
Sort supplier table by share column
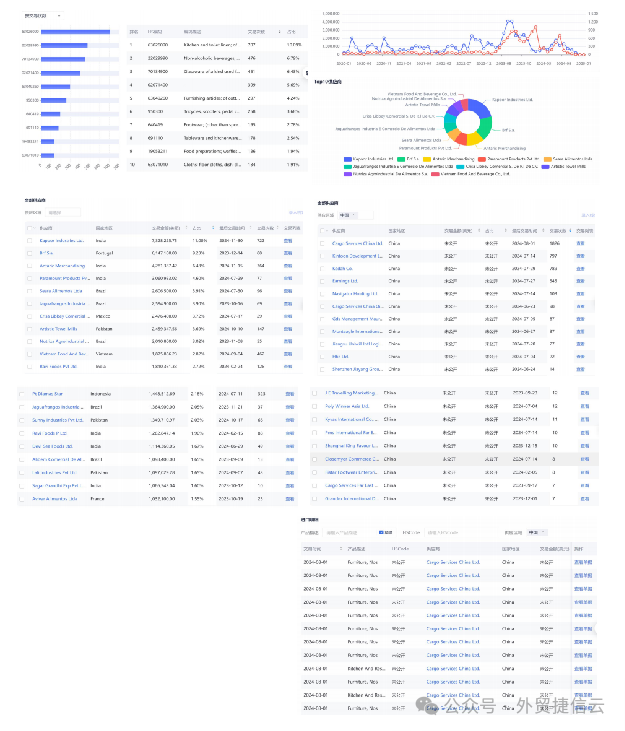505,231
